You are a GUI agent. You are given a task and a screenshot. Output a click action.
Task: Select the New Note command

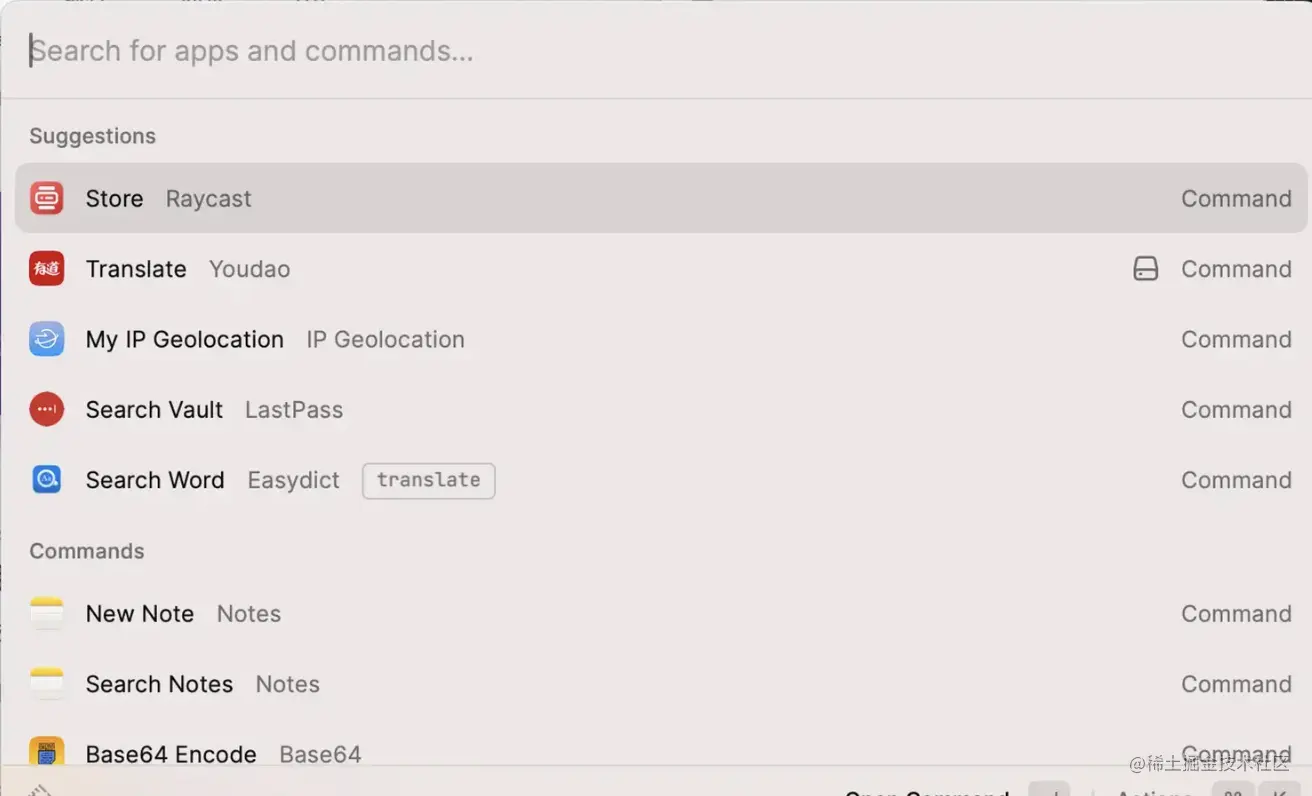point(661,613)
